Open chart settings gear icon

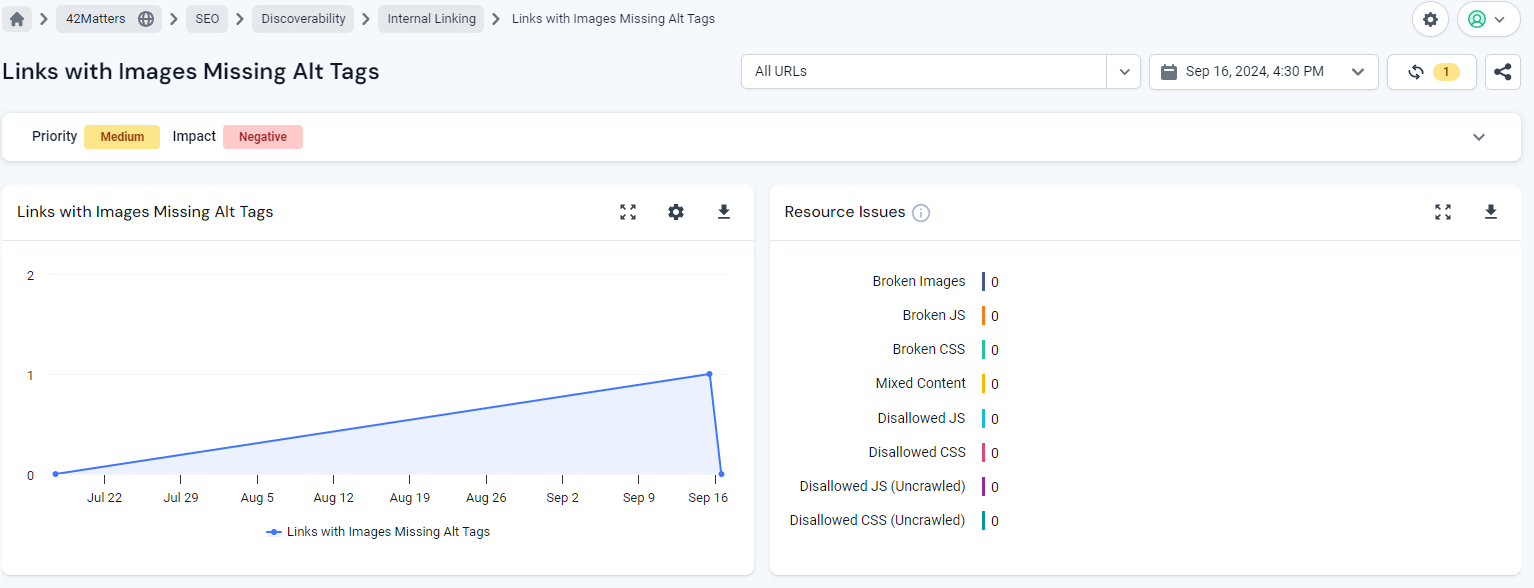pos(676,212)
